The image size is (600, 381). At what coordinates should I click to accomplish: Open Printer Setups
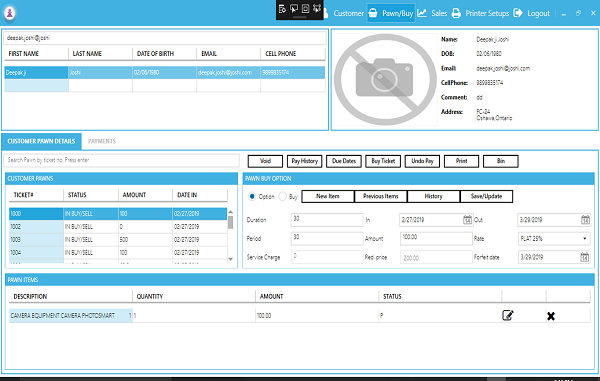[481, 13]
